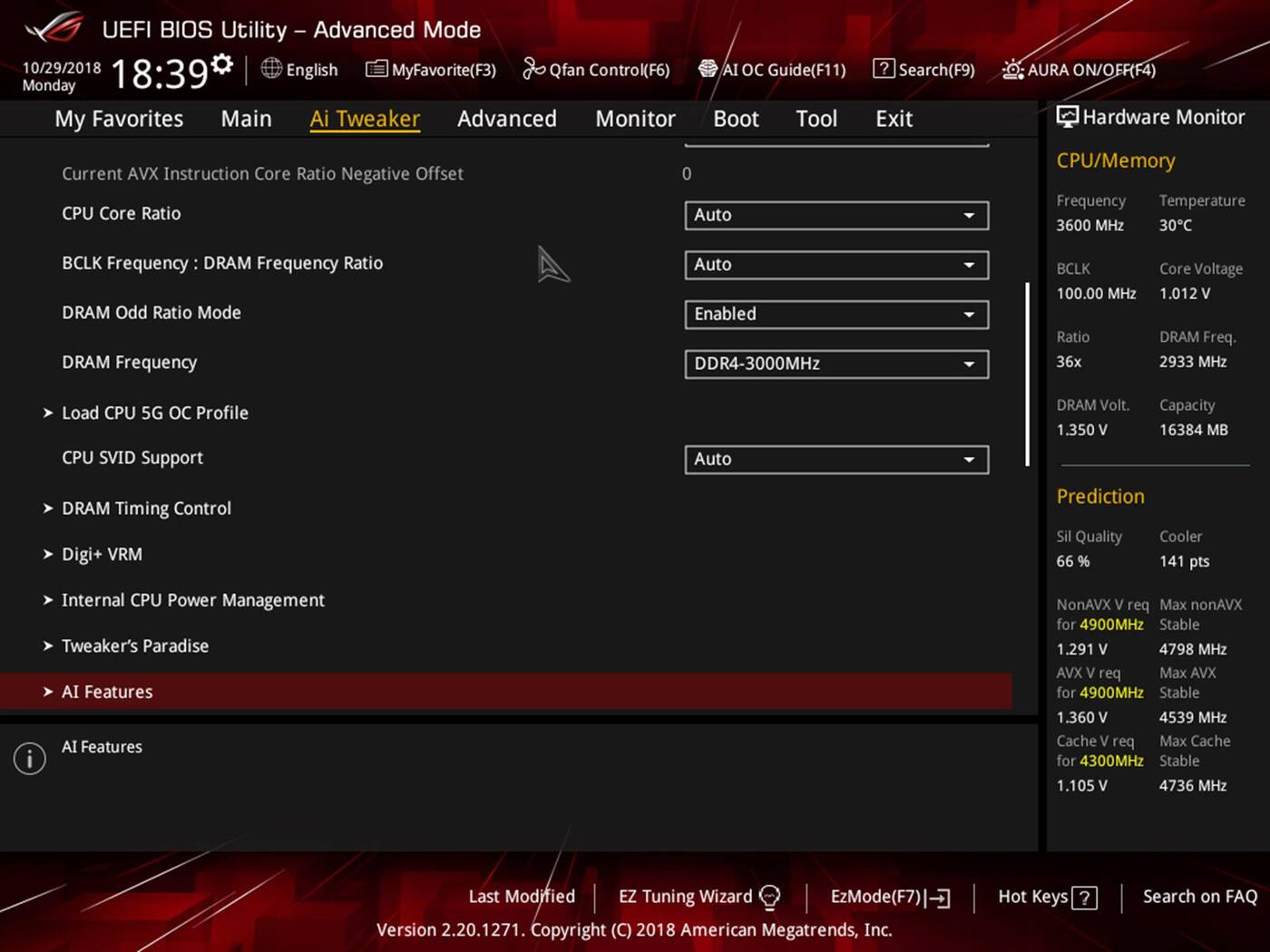
Task: Change DRAM Odd Ratio Mode setting
Action: click(x=835, y=315)
